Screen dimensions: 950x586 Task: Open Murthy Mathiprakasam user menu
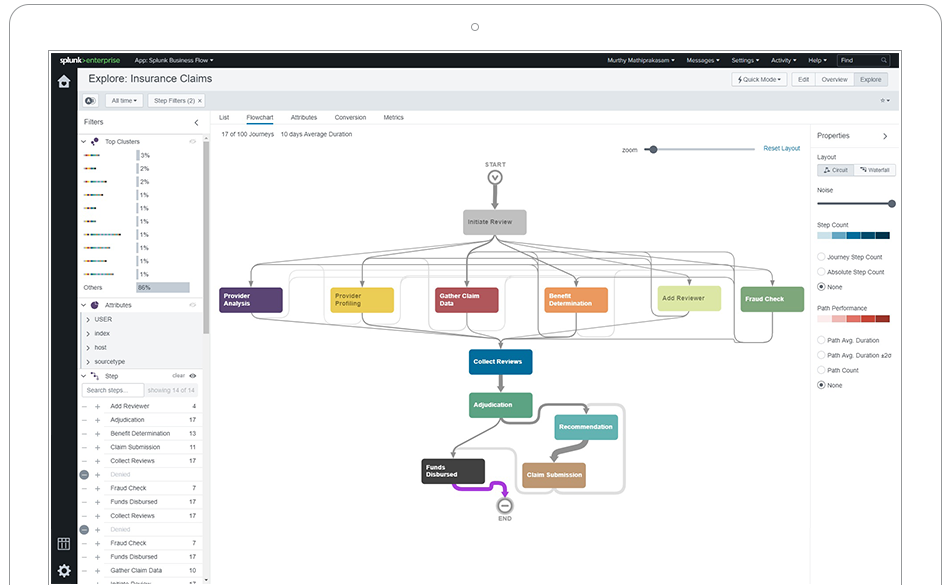click(x=640, y=60)
